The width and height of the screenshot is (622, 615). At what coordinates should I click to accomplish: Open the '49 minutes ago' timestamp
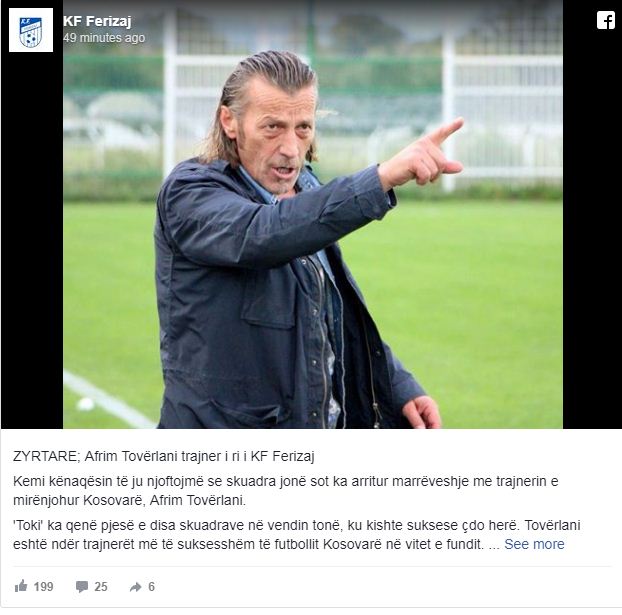104,38
